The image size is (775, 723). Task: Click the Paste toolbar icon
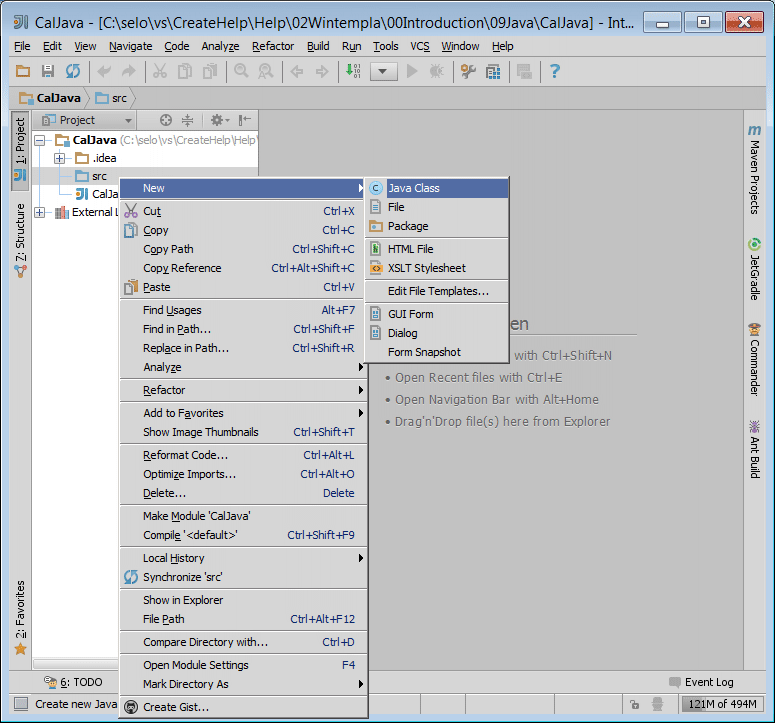[210, 72]
